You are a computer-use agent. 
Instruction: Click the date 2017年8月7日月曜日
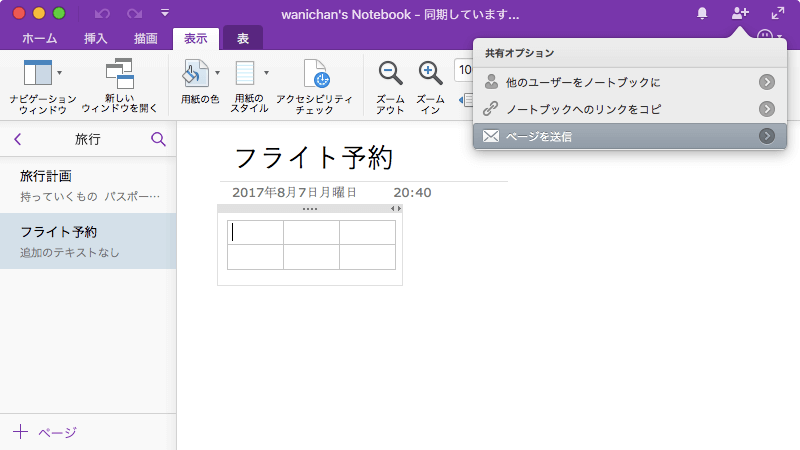point(294,192)
